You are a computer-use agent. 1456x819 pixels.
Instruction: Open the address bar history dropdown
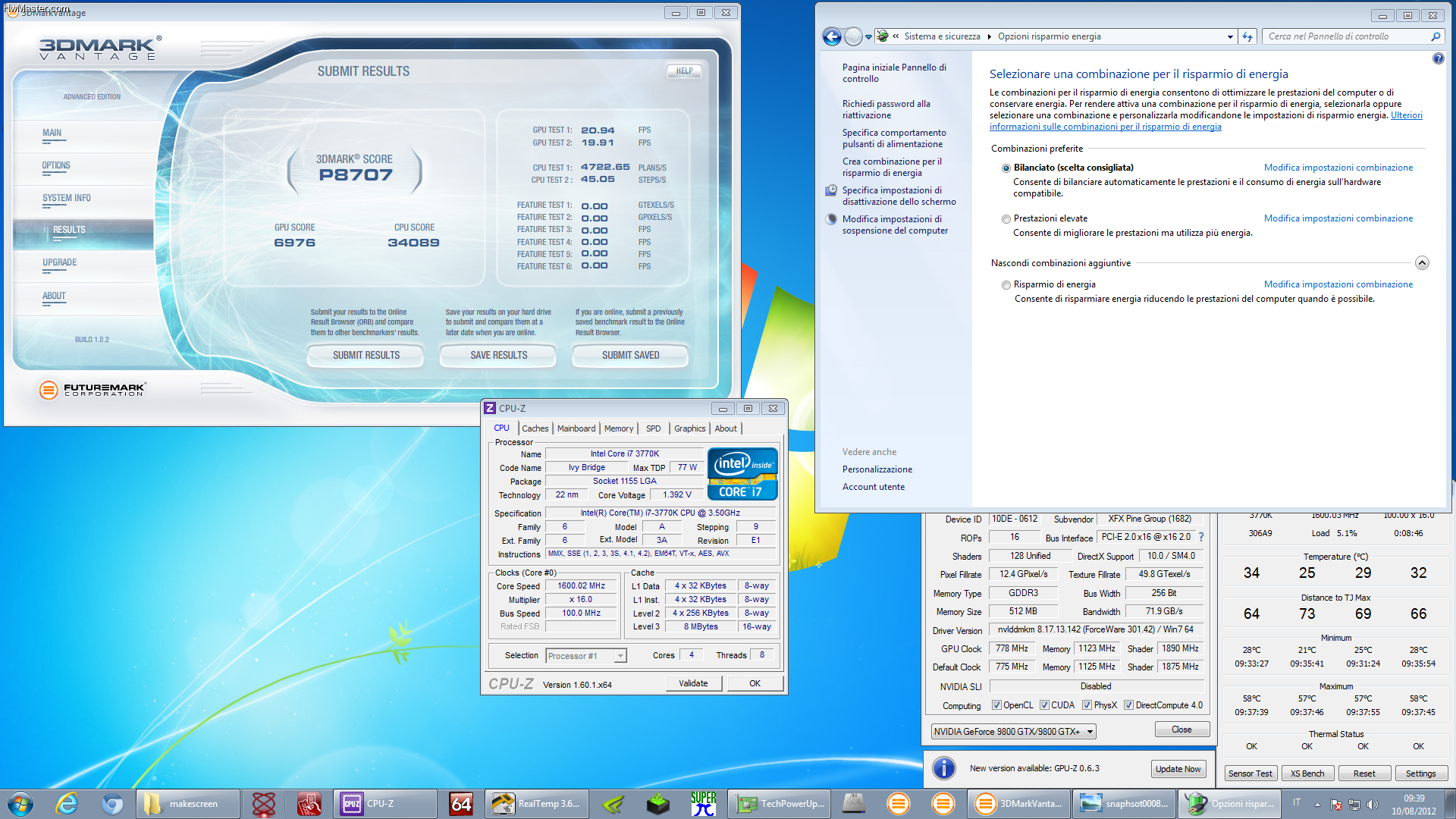click(x=1229, y=36)
